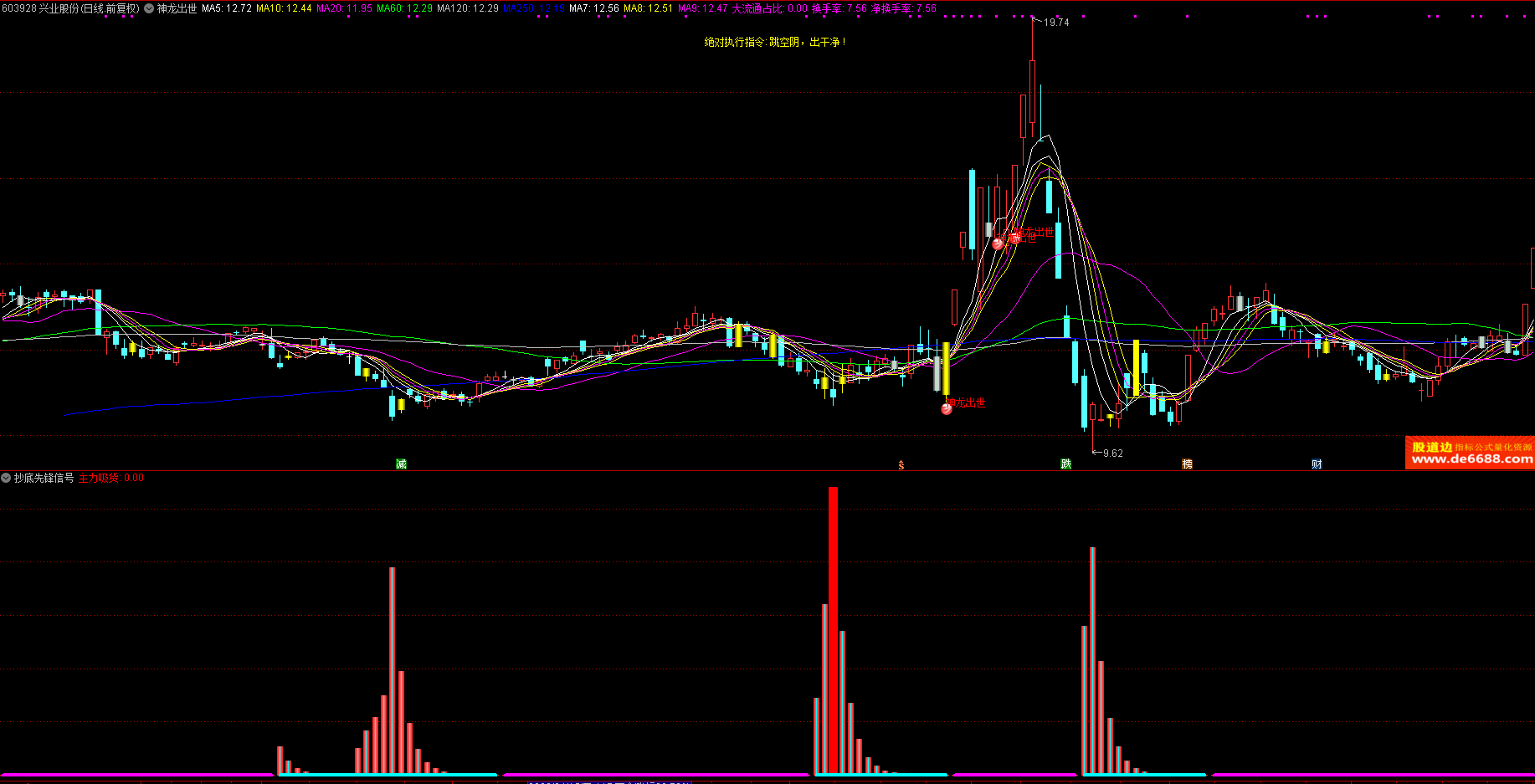Click the 大流通占比: 0.00 value
Image resolution: width=1535 pixels, height=784 pixels.
click(x=770, y=8)
